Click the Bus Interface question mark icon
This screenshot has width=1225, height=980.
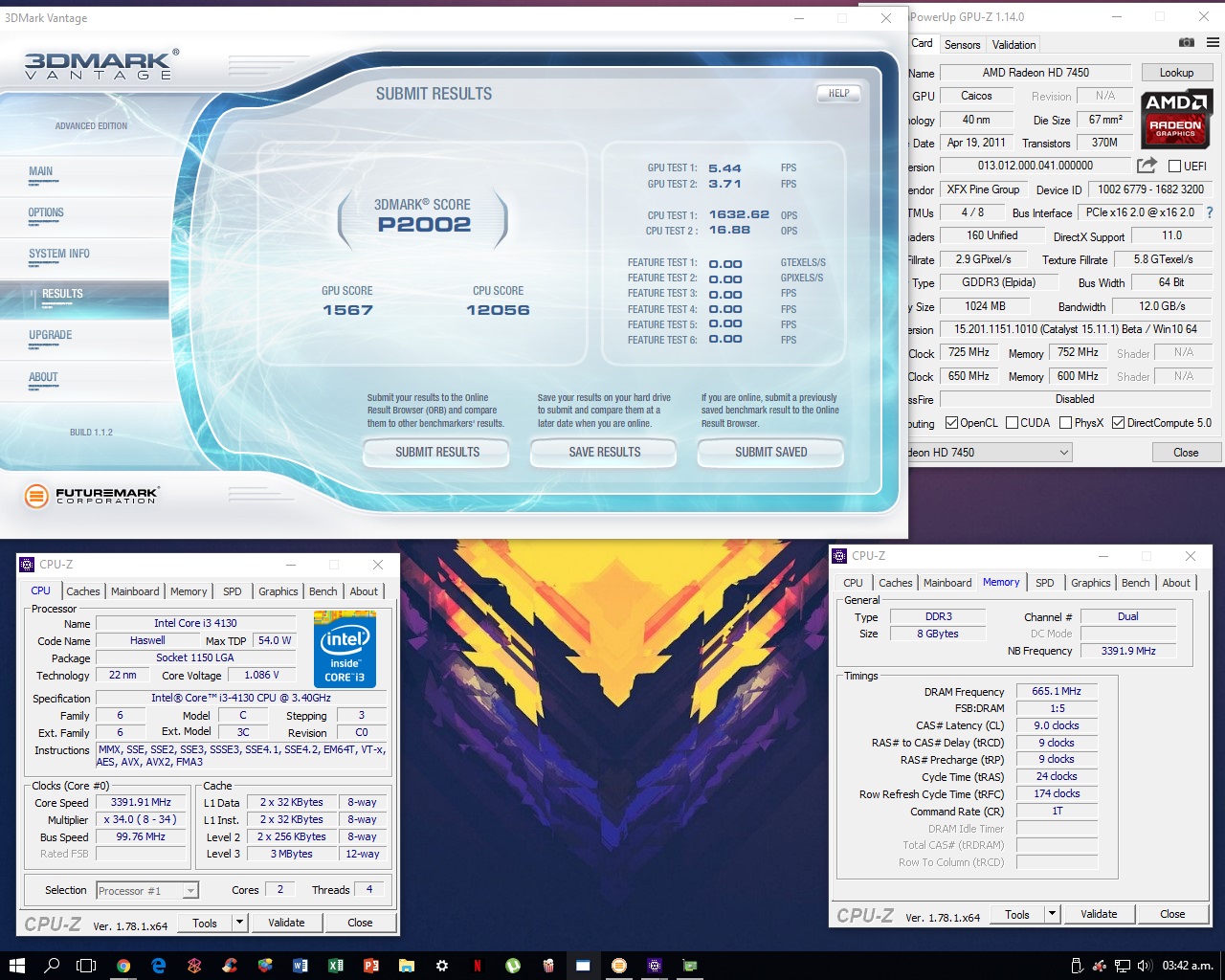point(1210,212)
